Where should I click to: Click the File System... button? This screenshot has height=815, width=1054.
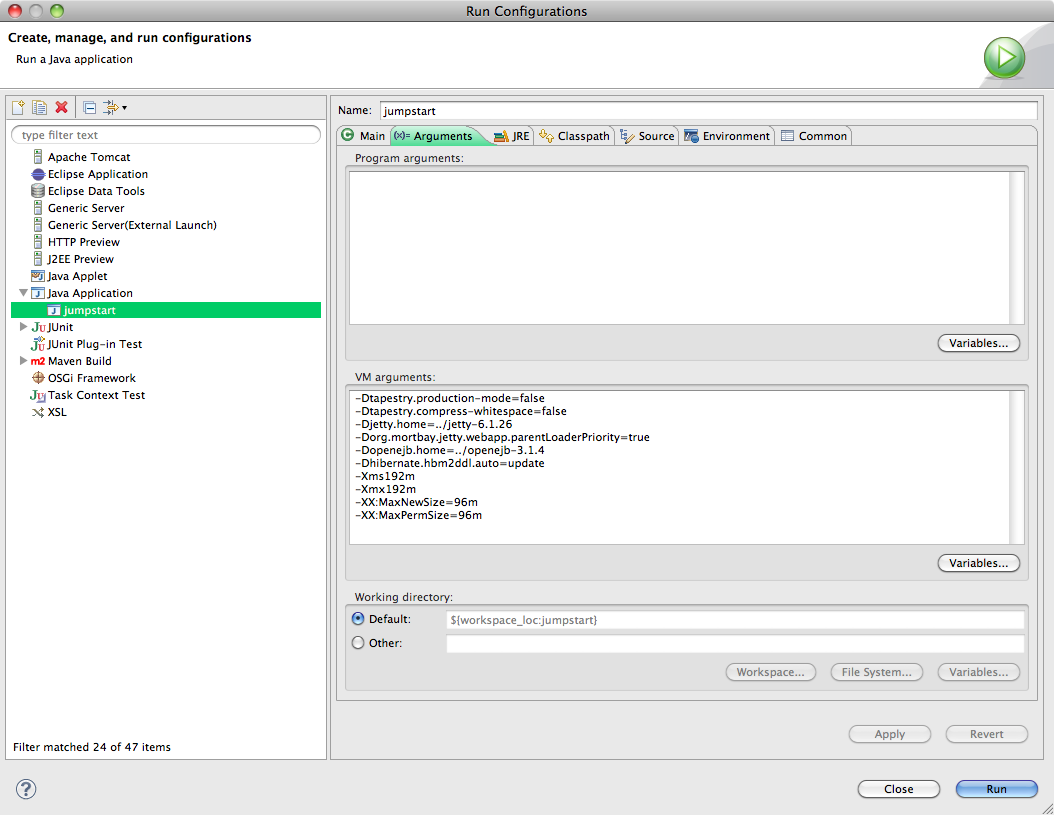coord(877,672)
